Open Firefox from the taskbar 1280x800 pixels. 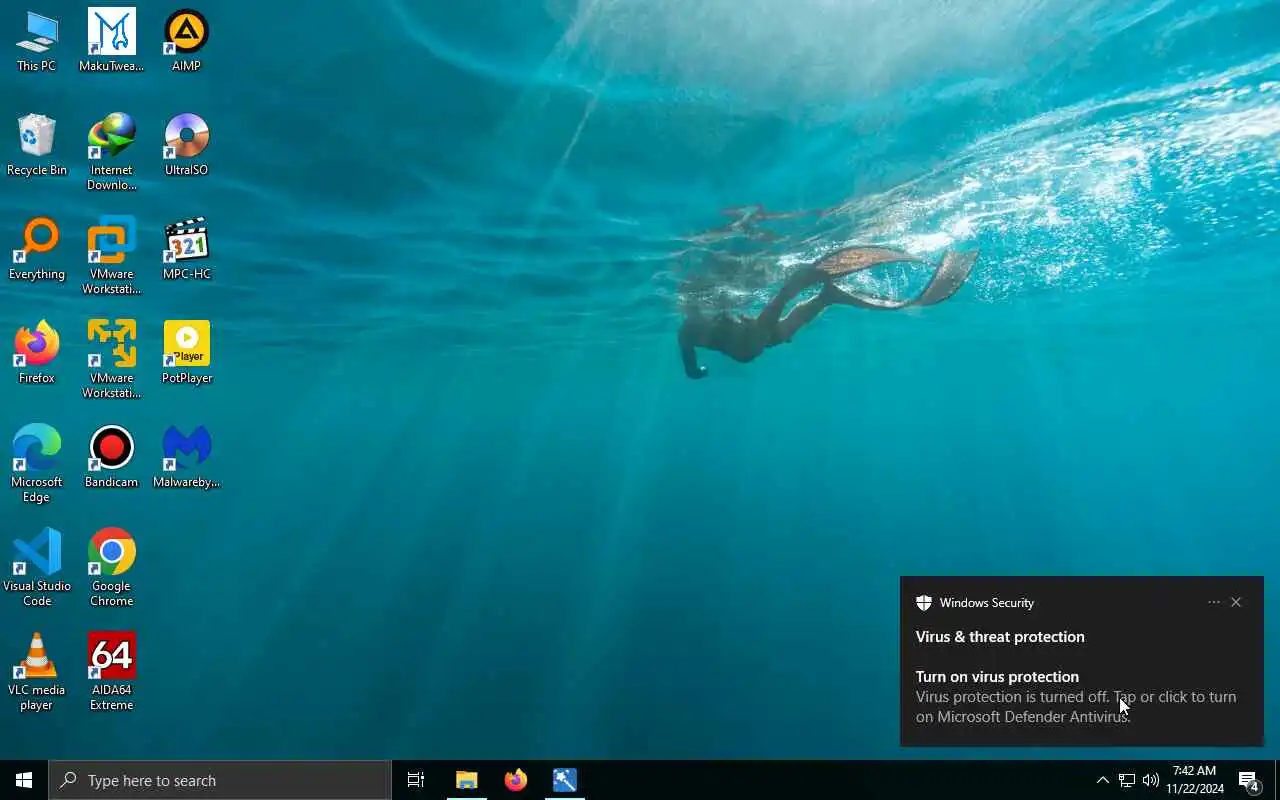[515, 780]
